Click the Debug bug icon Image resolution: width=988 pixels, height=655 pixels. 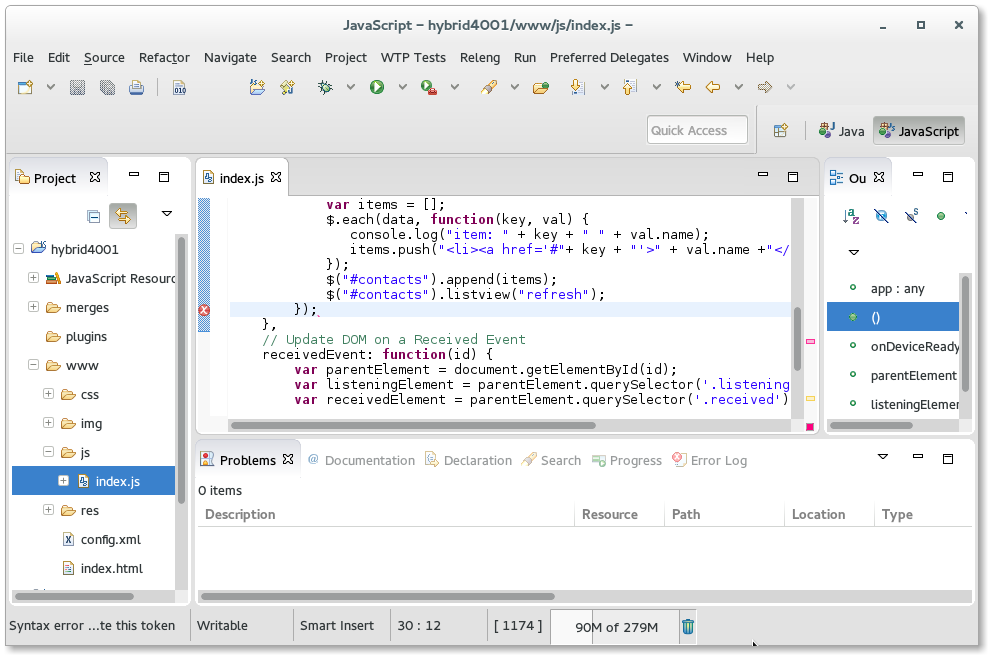325,88
